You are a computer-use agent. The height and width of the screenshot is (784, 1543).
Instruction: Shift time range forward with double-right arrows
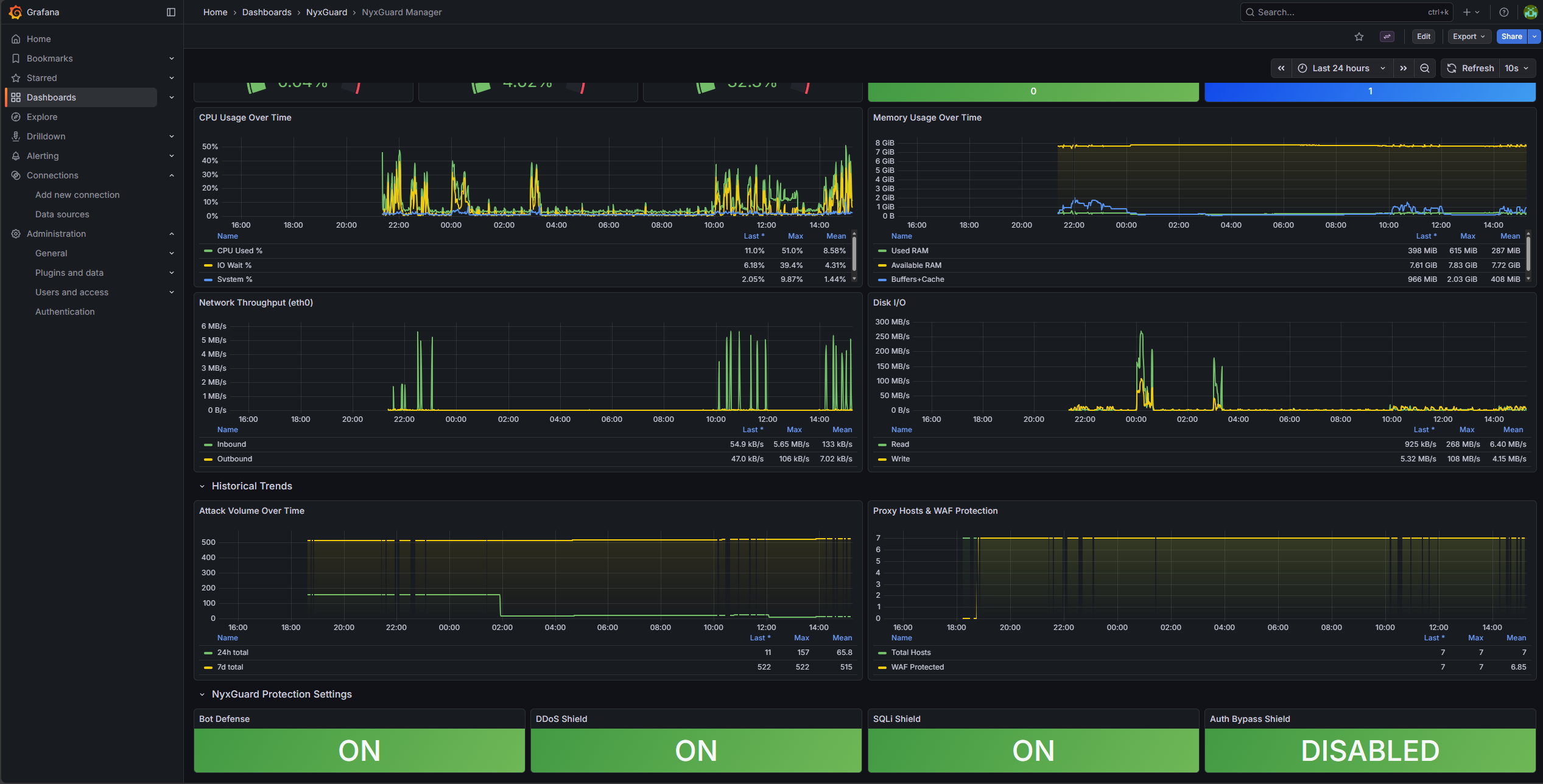click(1403, 68)
